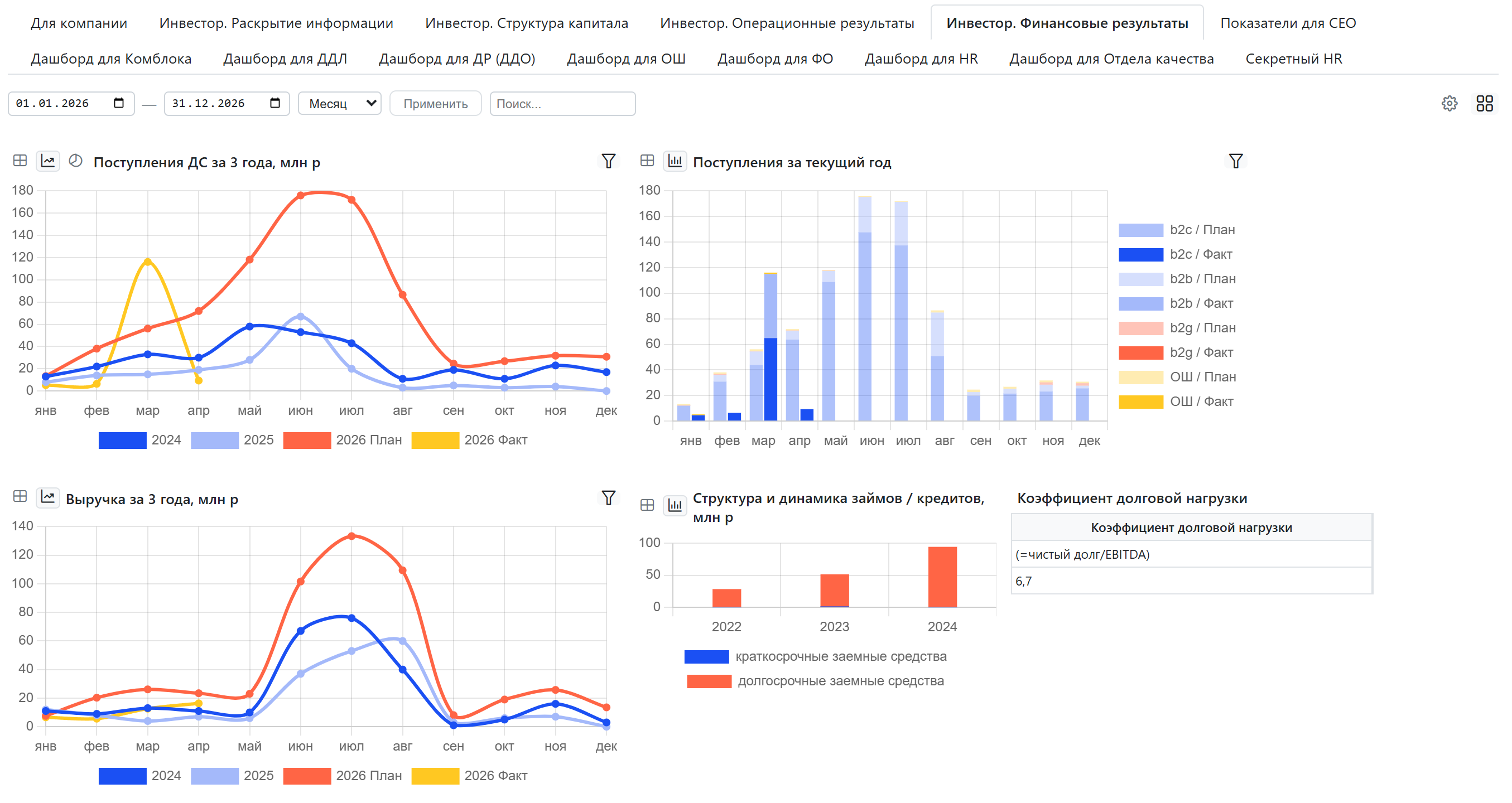Toggle 2025 series in Выручка legend
Image resolution: width=1512 pixels, height=803 pixels.
[x=232, y=776]
